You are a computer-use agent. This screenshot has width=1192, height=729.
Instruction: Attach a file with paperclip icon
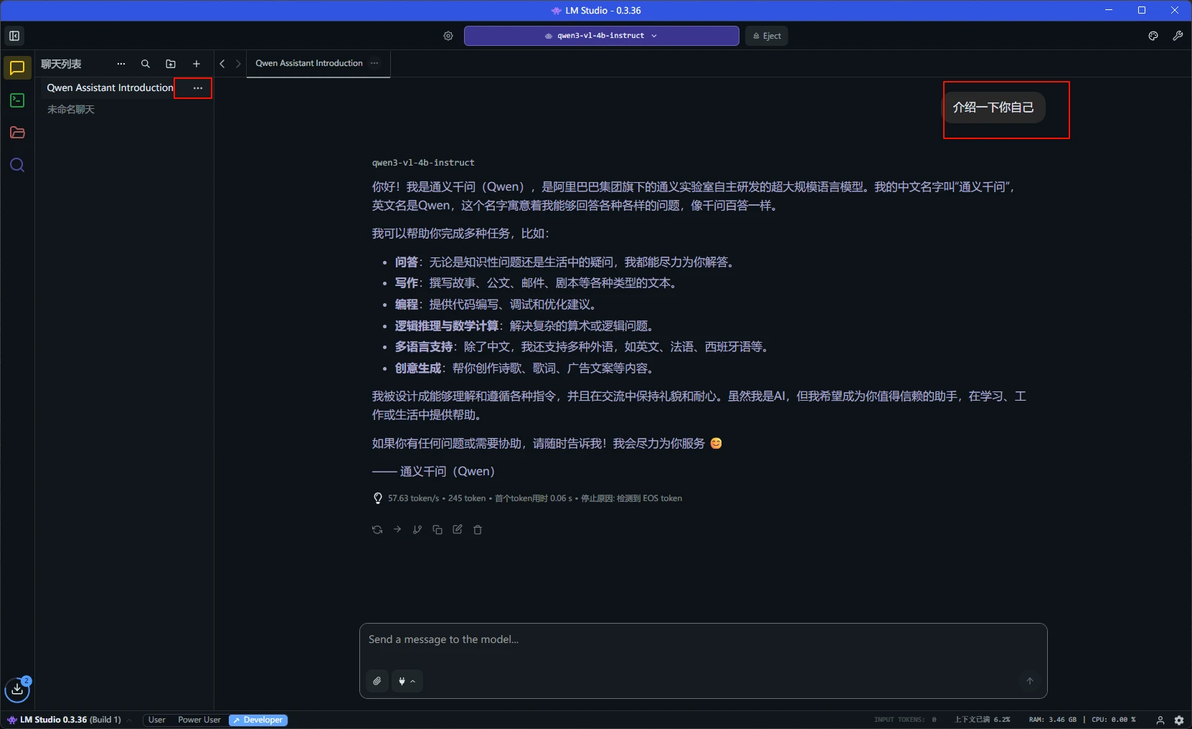[x=377, y=681]
